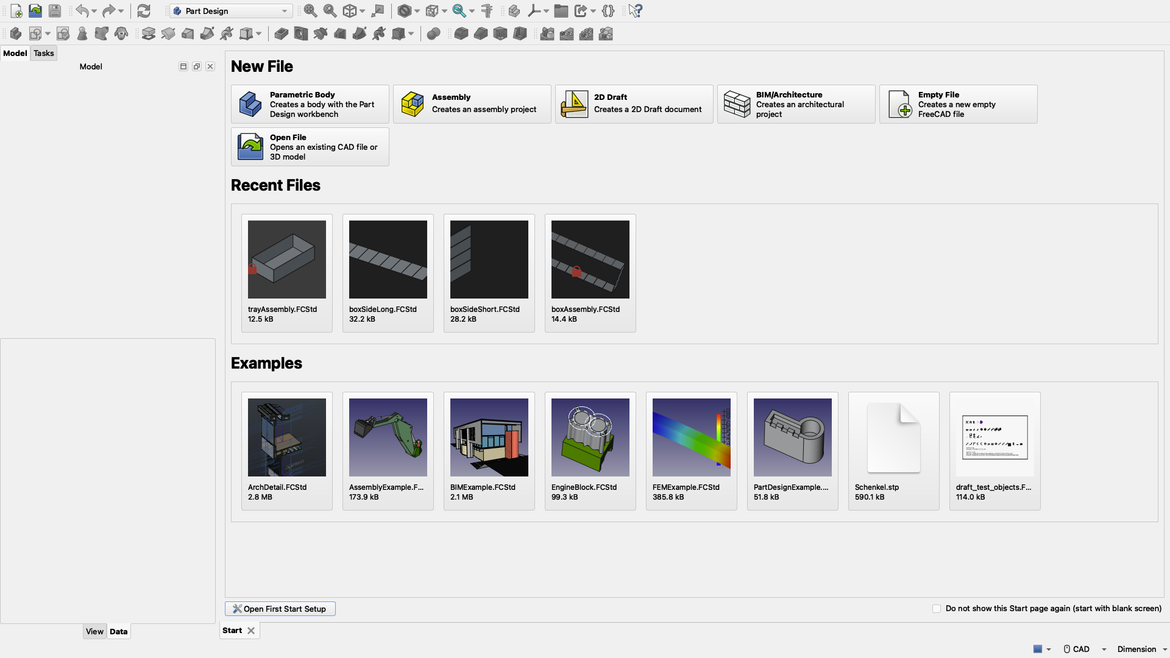Click the Undo icon in the toolbar

(x=83, y=10)
